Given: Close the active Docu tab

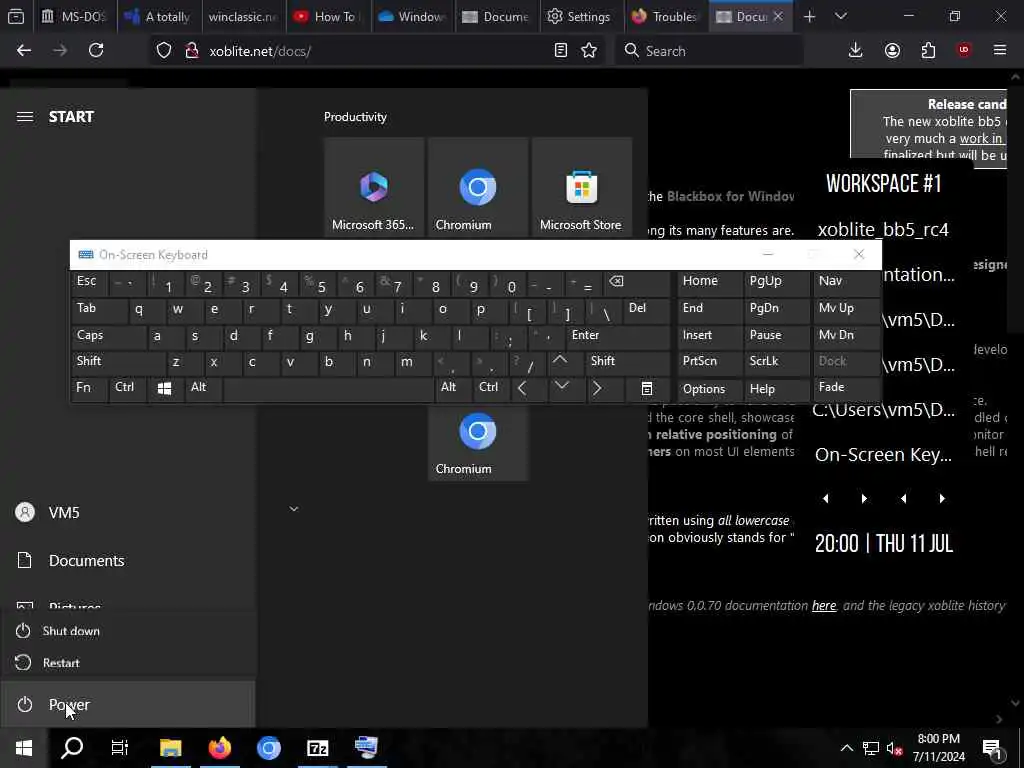Looking at the screenshot, I should (778, 16).
